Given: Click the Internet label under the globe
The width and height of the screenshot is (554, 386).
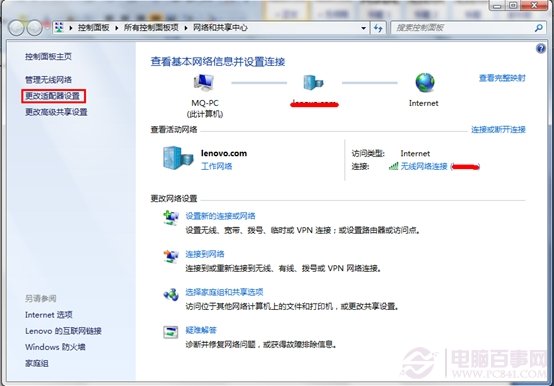Looking at the screenshot, I should (x=424, y=103).
